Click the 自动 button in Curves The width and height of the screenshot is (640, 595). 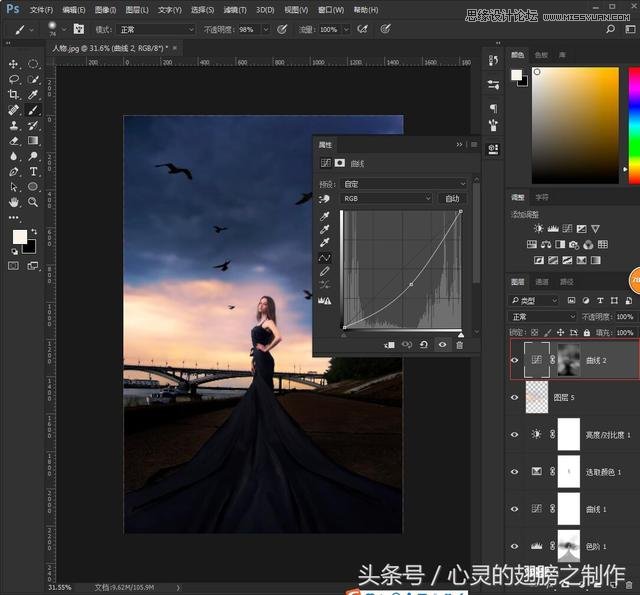[452, 199]
